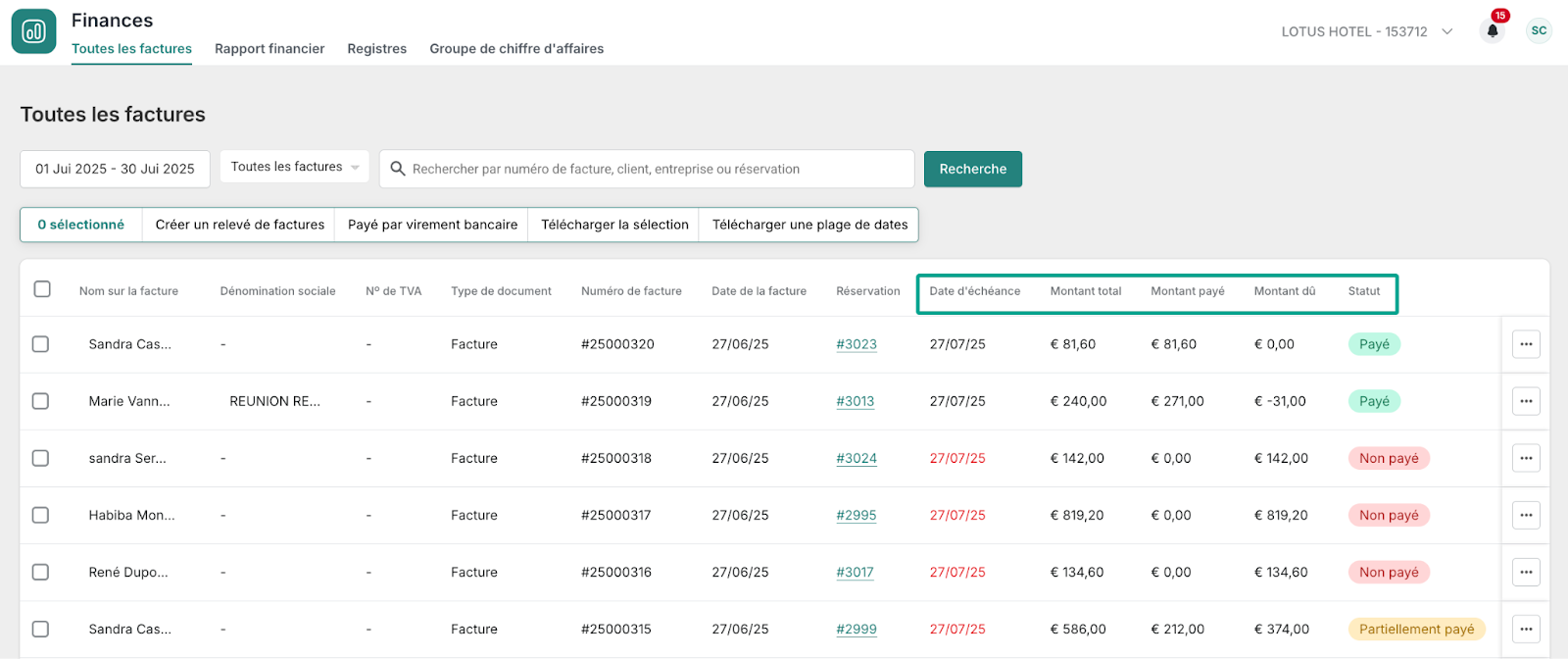The width and height of the screenshot is (1568, 659).
Task: Click Télécharger la sélection
Action: (x=614, y=225)
